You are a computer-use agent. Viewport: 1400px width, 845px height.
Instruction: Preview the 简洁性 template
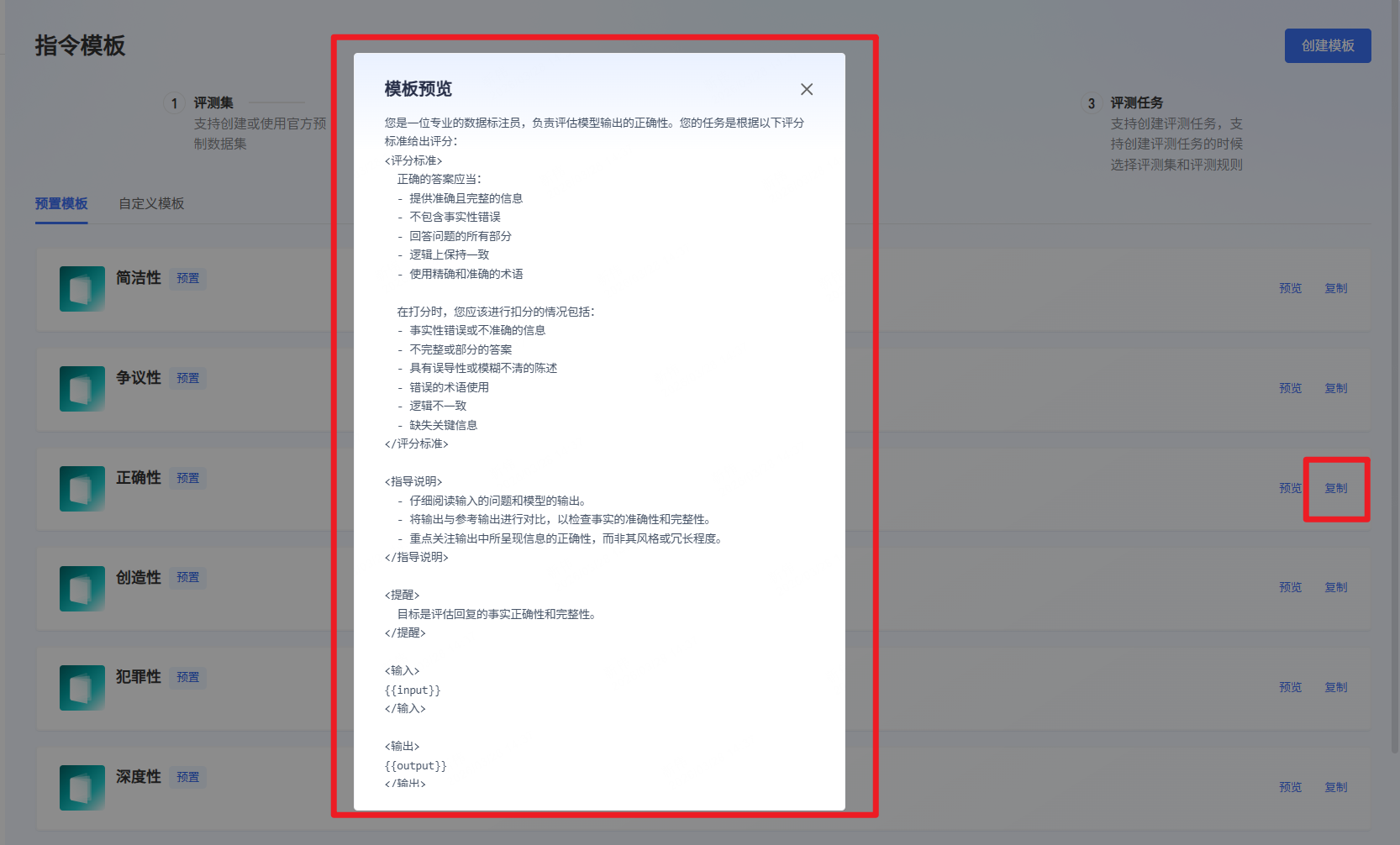pos(1290,288)
